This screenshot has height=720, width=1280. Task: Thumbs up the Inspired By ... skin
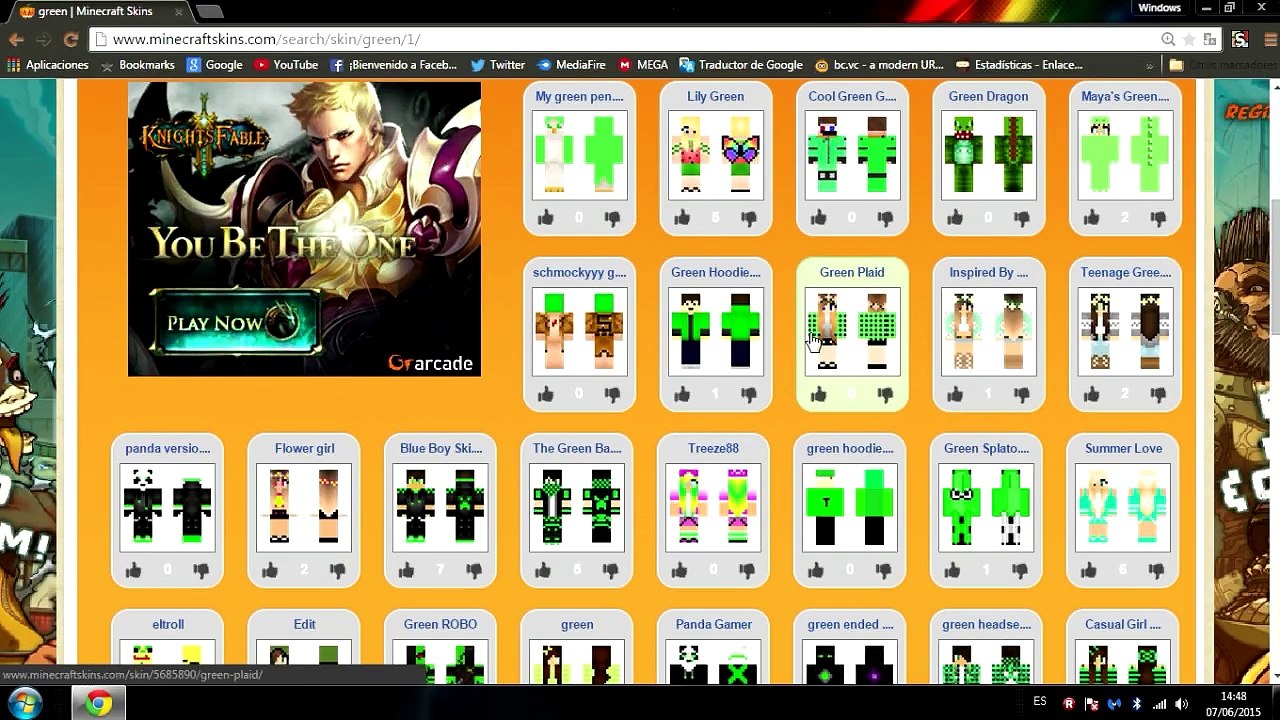pyautogui.click(x=955, y=394)
